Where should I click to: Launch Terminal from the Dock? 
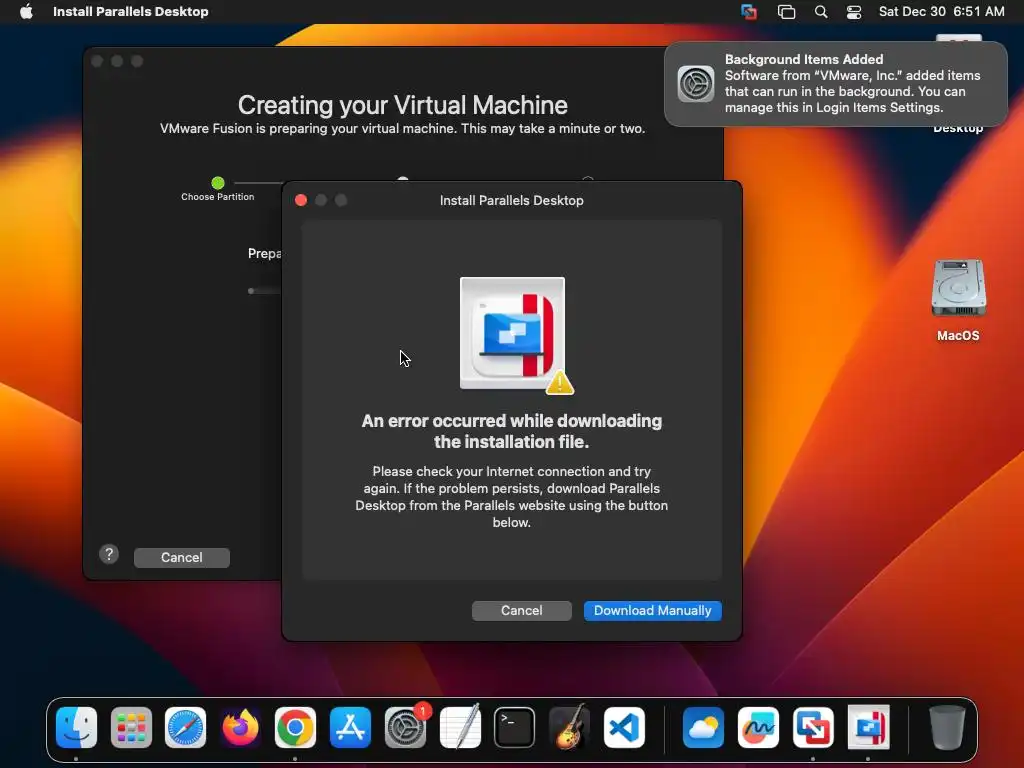[x=515, y=727]
